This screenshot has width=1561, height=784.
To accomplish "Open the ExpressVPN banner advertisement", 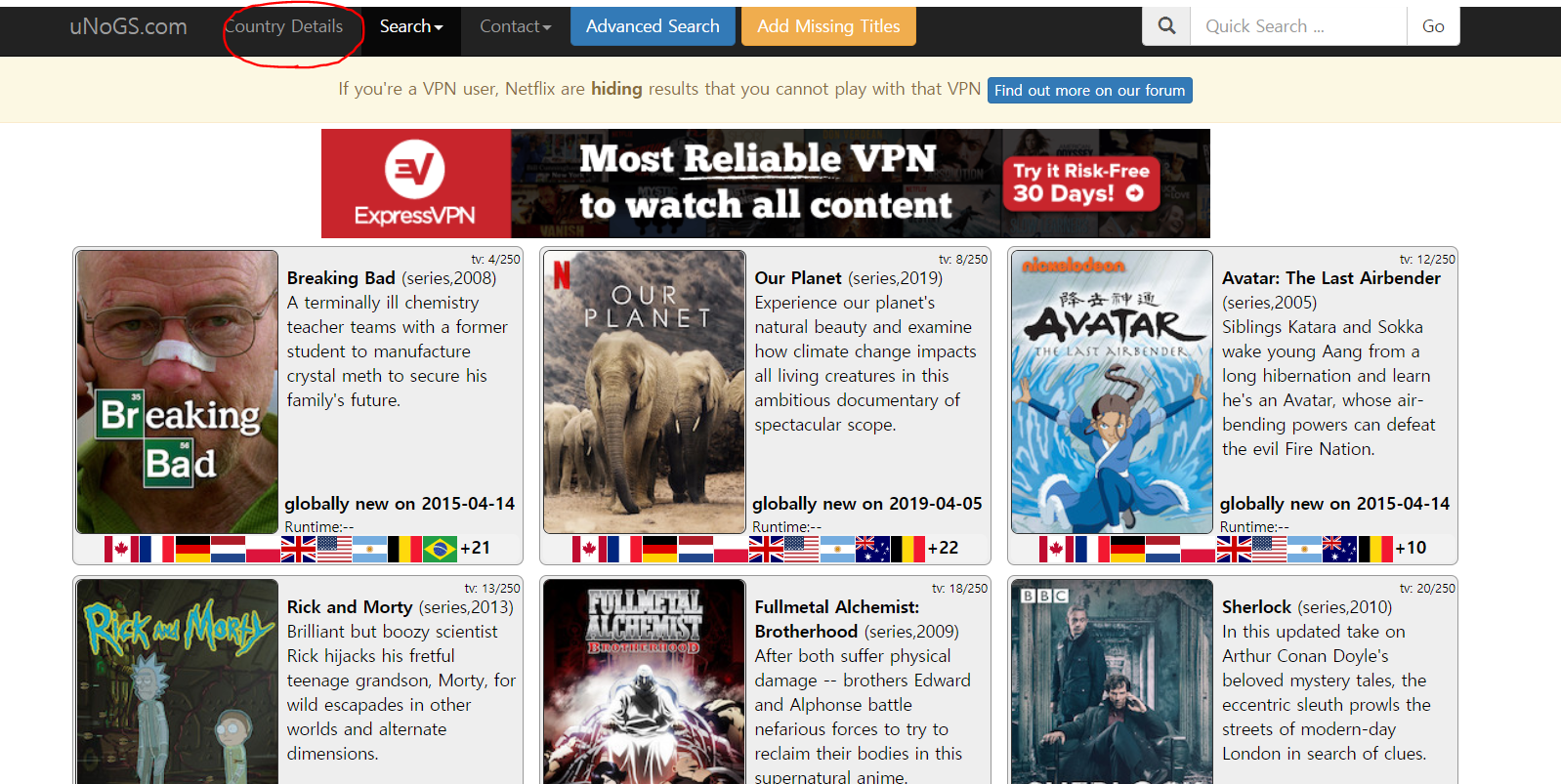I will point(766,184).
